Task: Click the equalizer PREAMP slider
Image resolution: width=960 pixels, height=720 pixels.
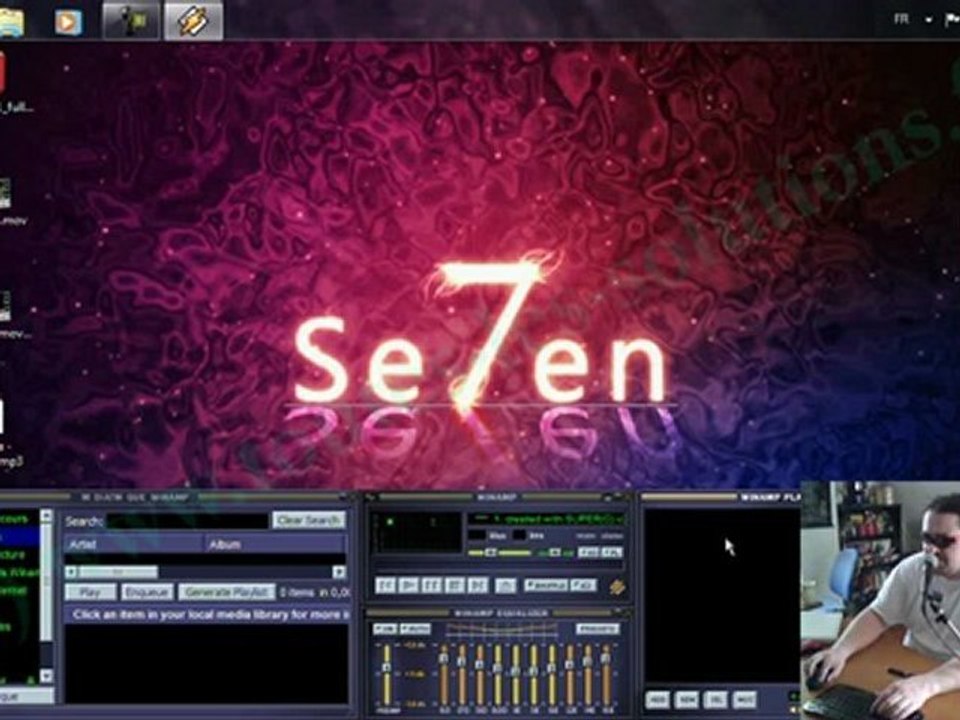Action: [387, 675]
